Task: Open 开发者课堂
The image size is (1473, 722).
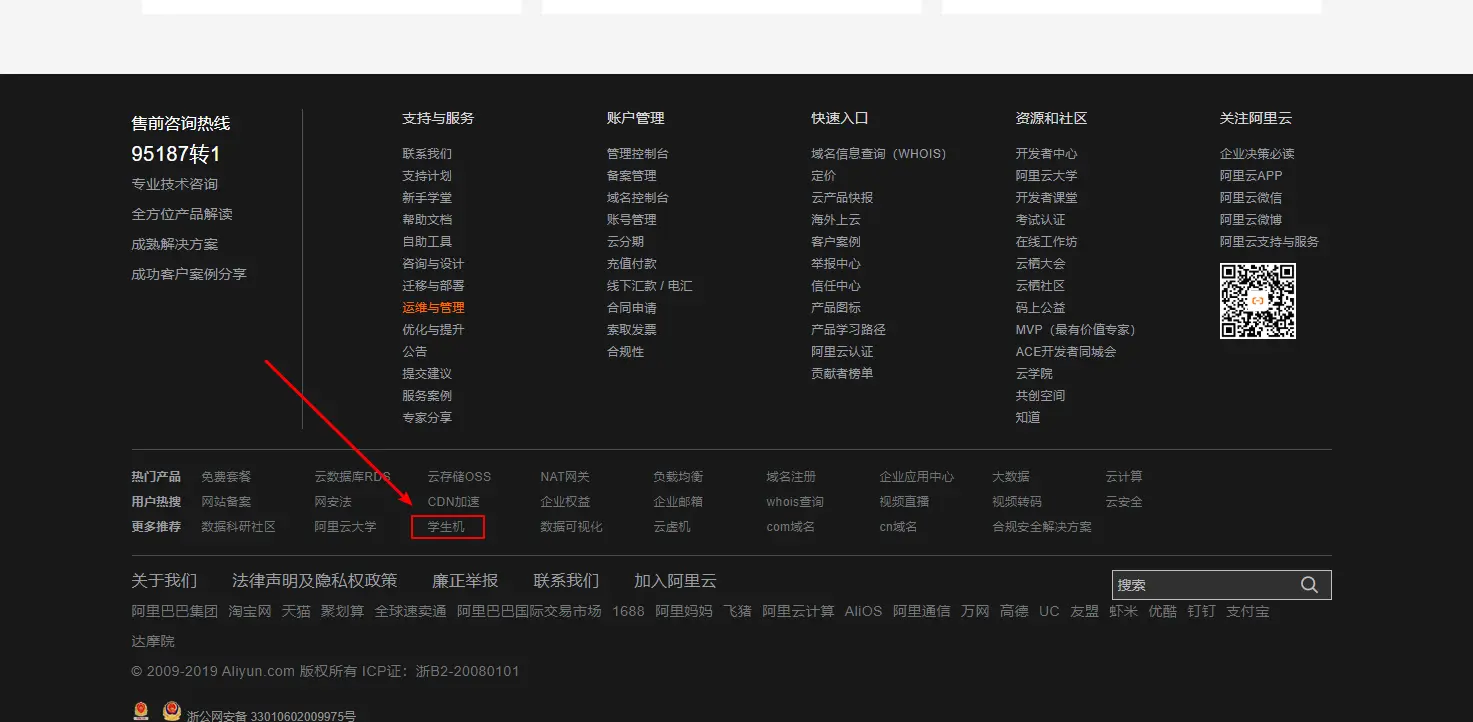Action: pos(1047,198)
